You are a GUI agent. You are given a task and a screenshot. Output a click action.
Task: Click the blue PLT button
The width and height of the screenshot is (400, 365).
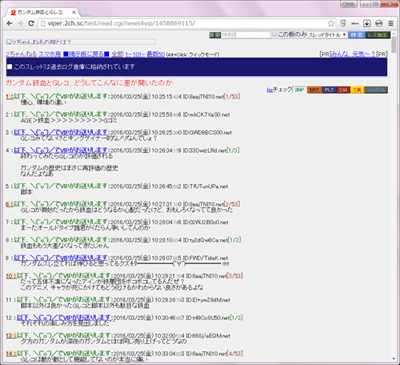(329, 90)
